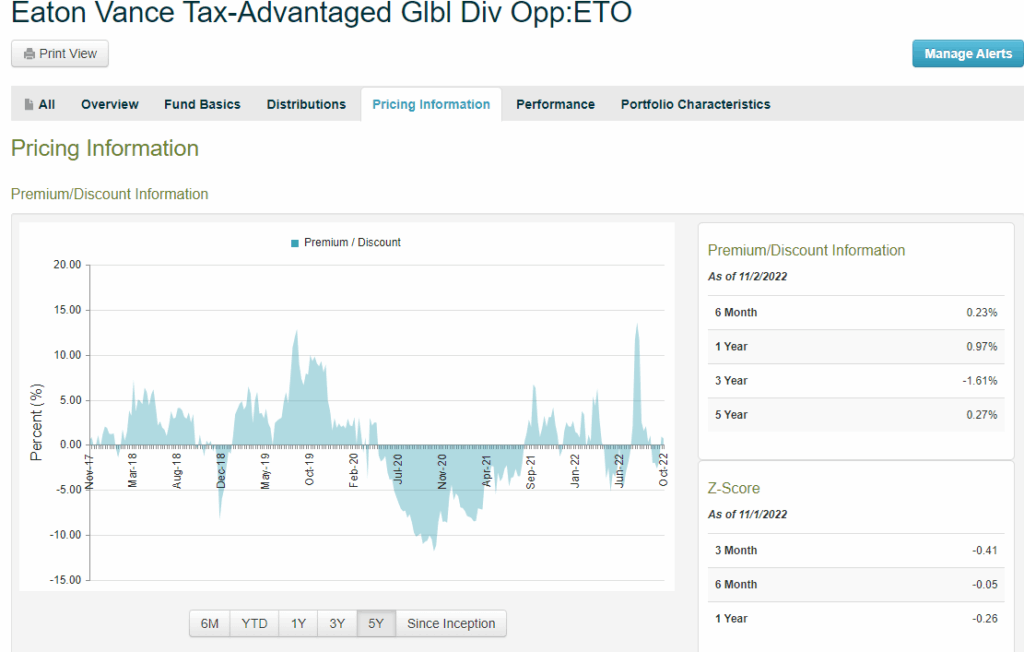Click the Pricing Information page heading

click(104, 148)
